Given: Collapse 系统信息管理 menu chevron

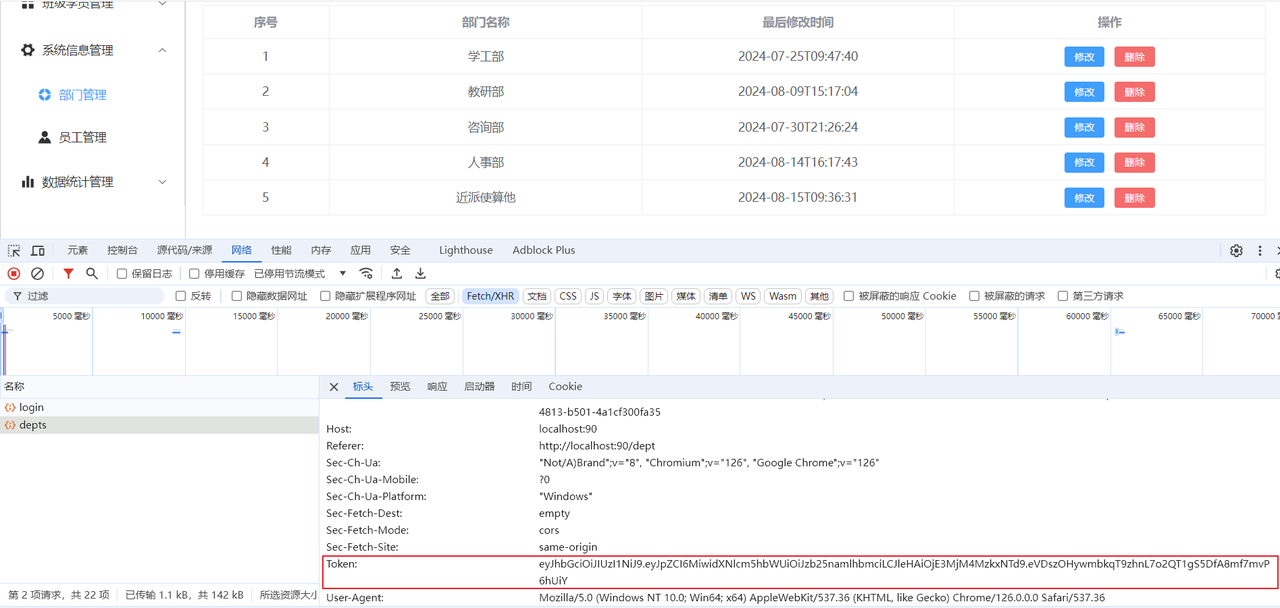Looking at the screenshot, I should click(163, 50).
